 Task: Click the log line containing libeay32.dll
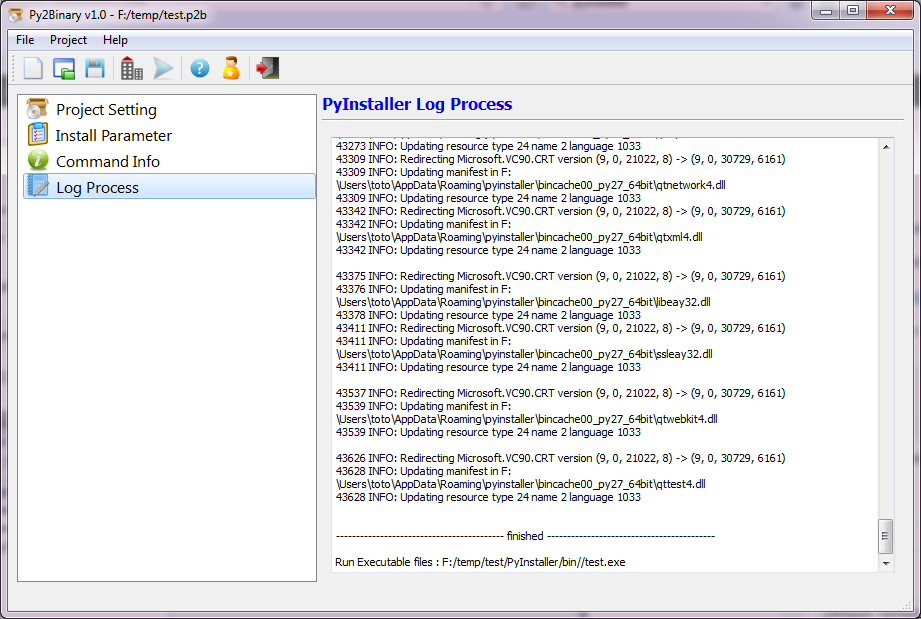click(523, 302)
